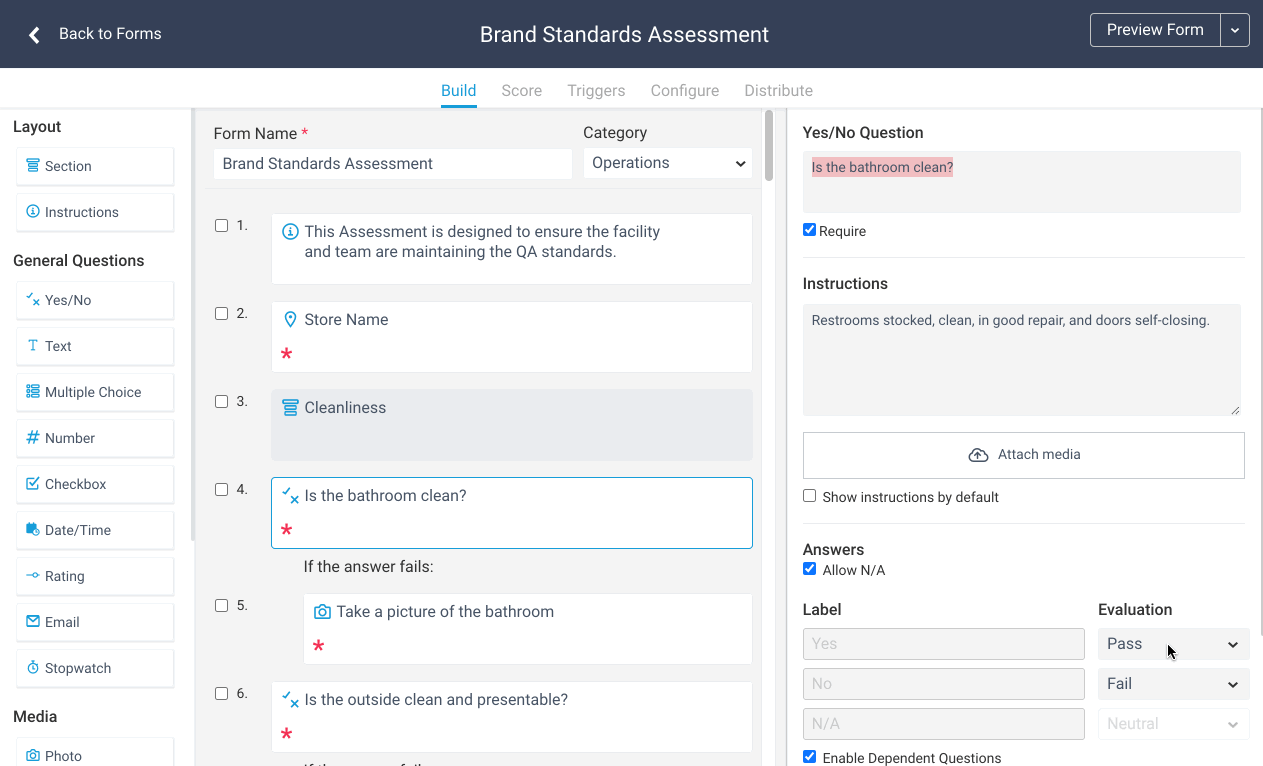Click the N/A label field
This screenshot has width=1263, height=766.
tap(944, 724)
